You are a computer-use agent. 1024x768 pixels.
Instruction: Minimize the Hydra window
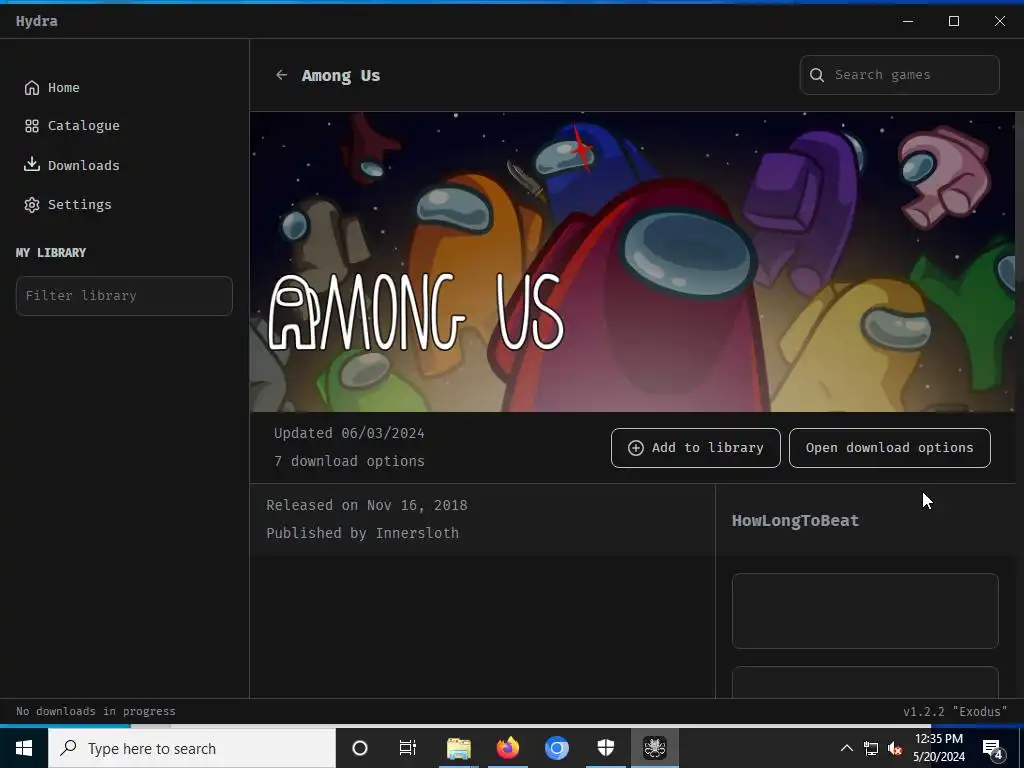908,21
